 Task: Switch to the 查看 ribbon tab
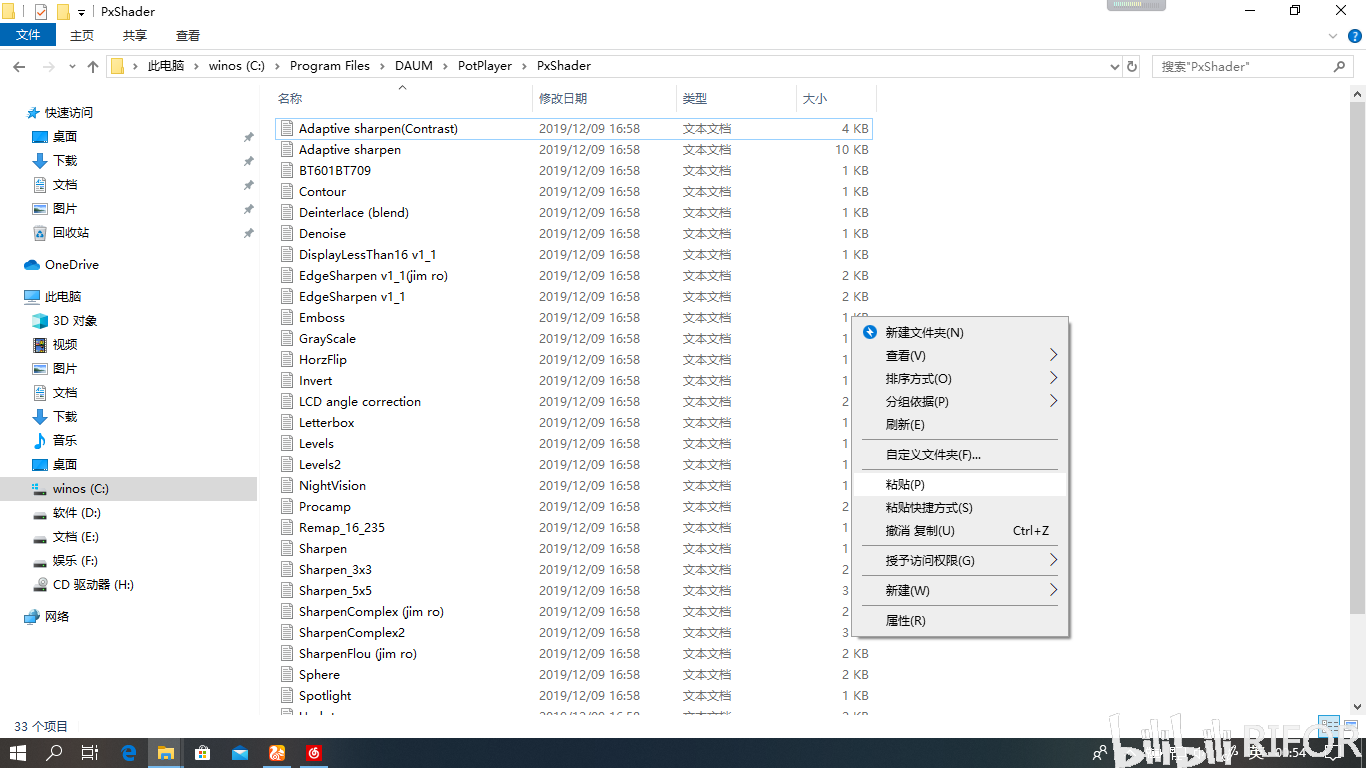pos(188,35)
